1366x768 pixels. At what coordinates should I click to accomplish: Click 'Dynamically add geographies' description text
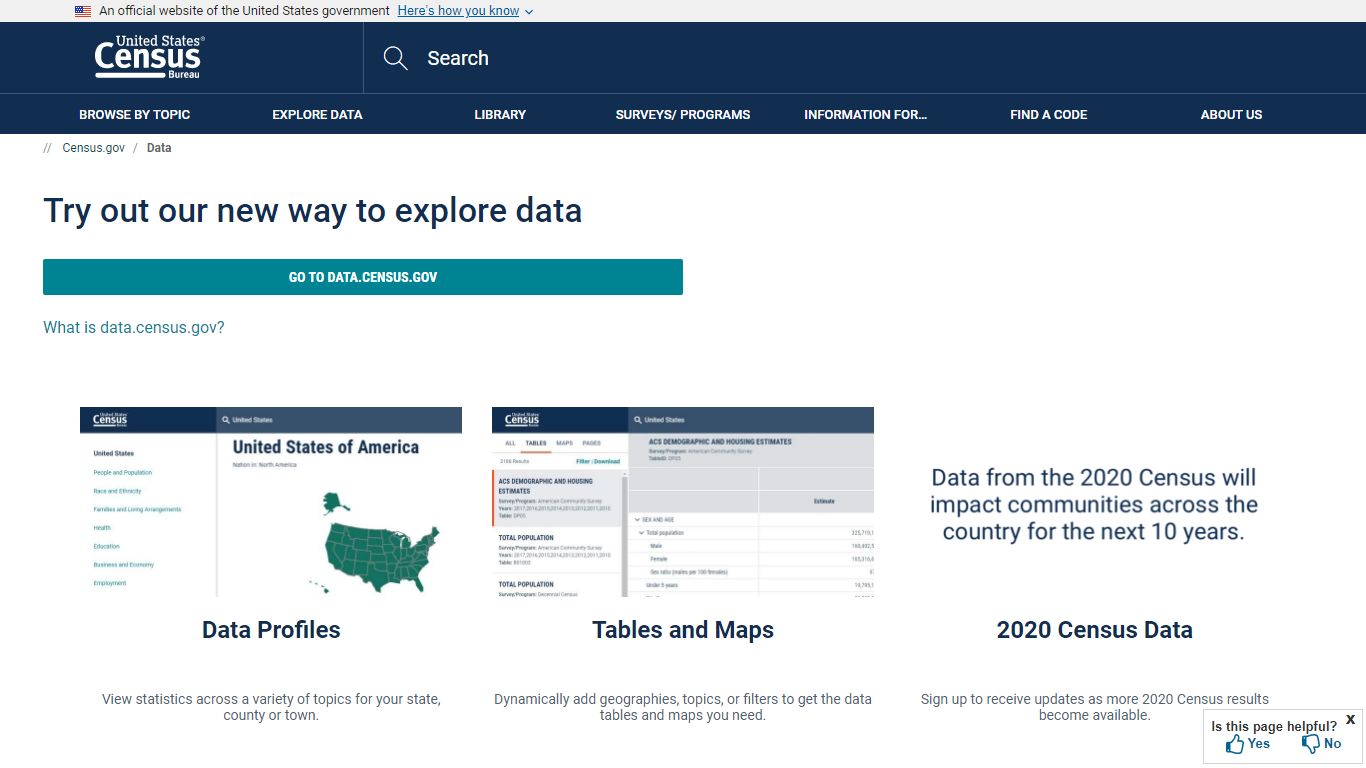point(683,707)
